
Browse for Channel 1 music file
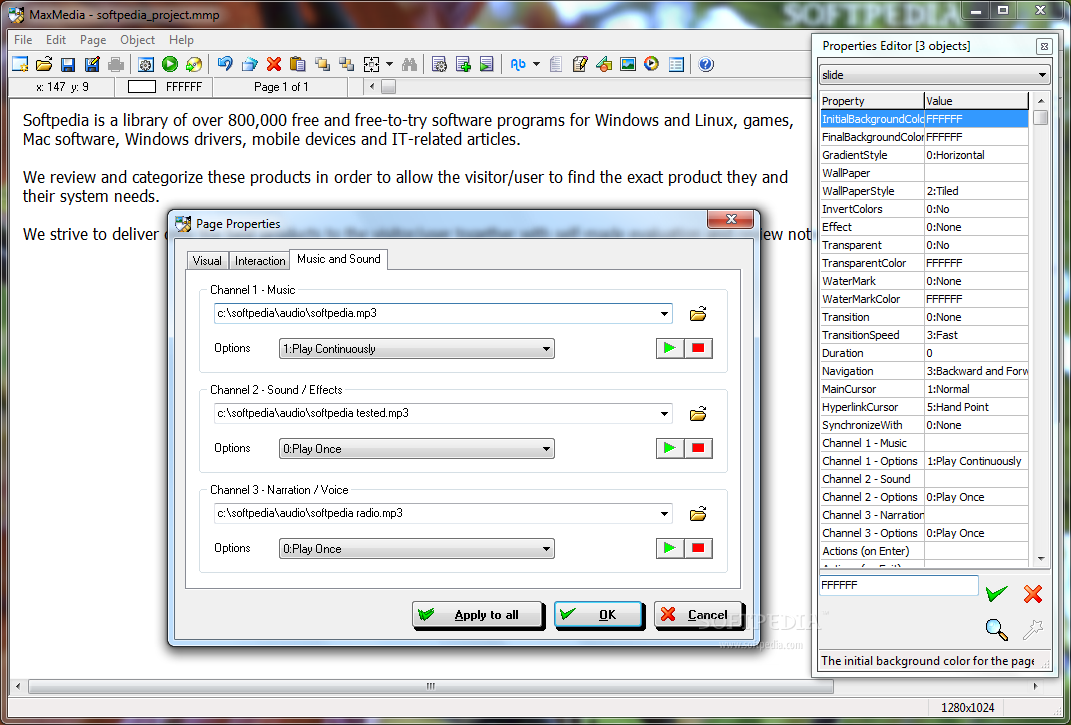(x=697, y=314)
